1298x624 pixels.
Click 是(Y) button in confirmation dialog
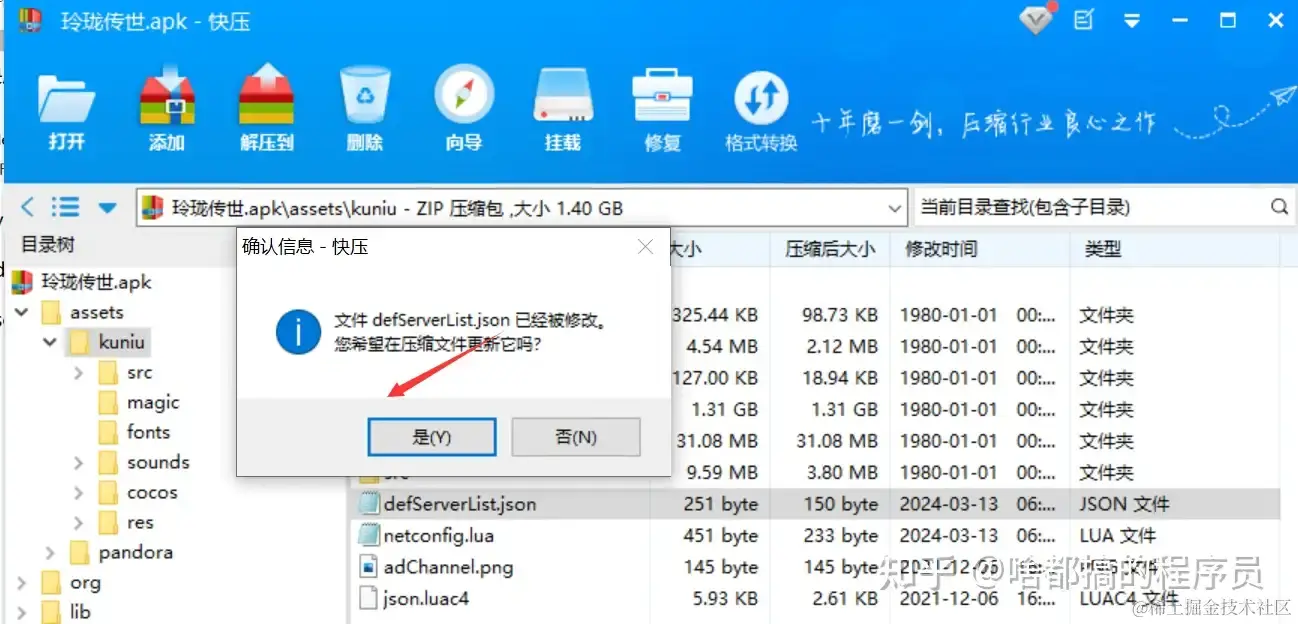pos(432,437)
